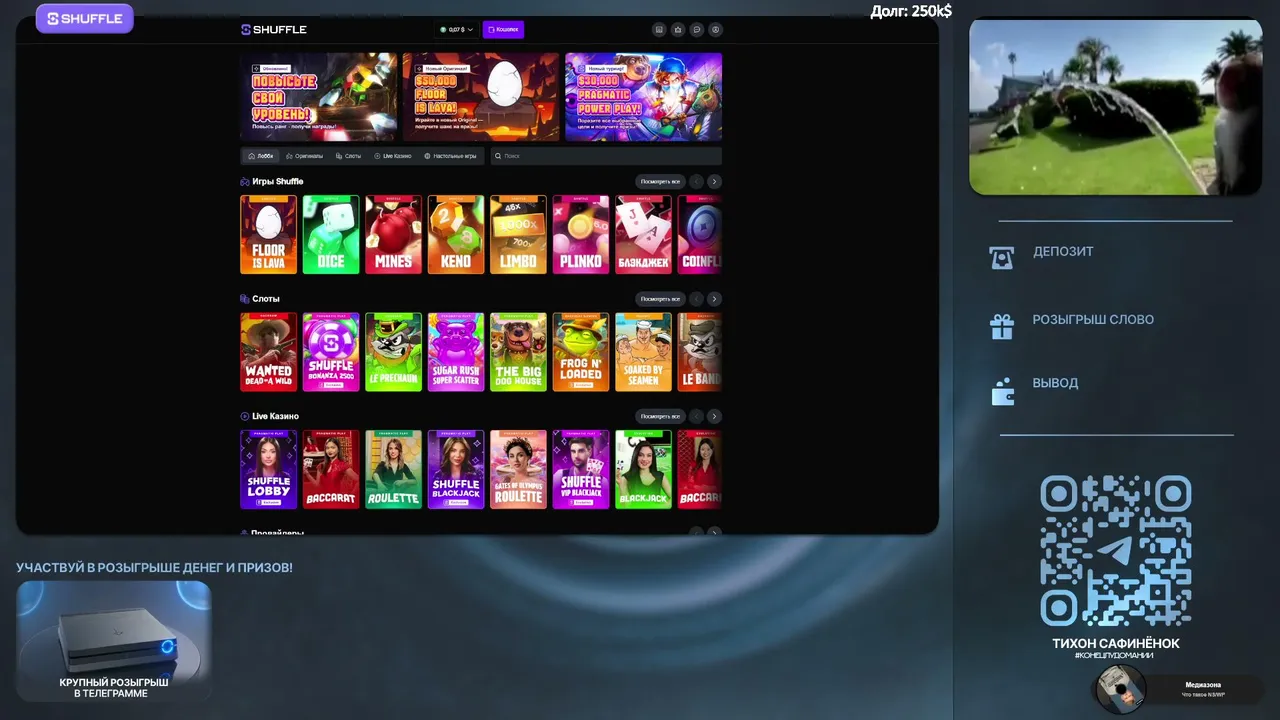The image size is (1280, 720).
Task: Open the gift rewards icon in the header
Action: (678, 30)
